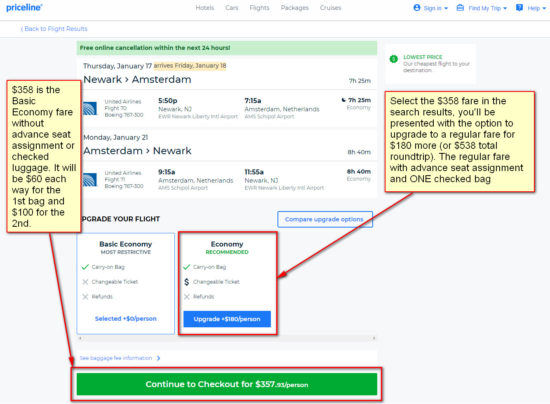Expand the Find My Trip menu

482,8
